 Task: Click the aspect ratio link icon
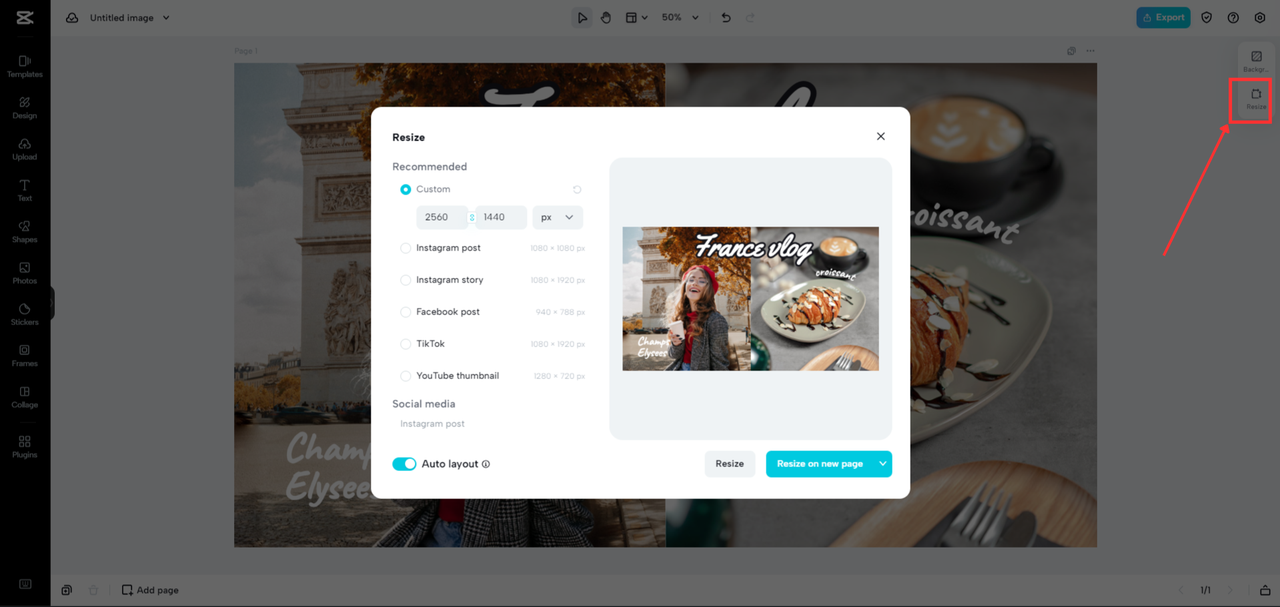(x=472, y=217)
